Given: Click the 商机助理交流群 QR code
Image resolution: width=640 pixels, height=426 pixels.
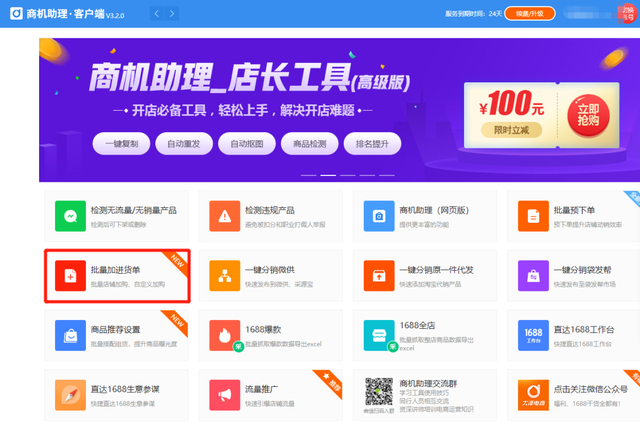Looking at the screenshot, I should coord(379,392).
